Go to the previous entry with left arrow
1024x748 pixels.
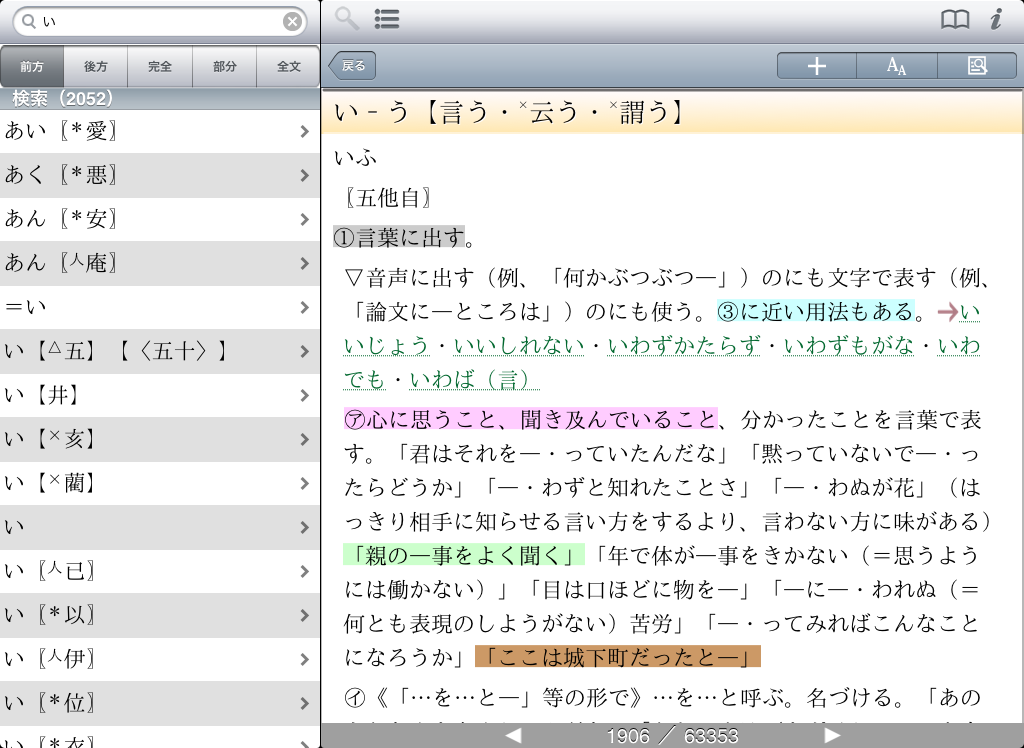(x=513, y=736)
